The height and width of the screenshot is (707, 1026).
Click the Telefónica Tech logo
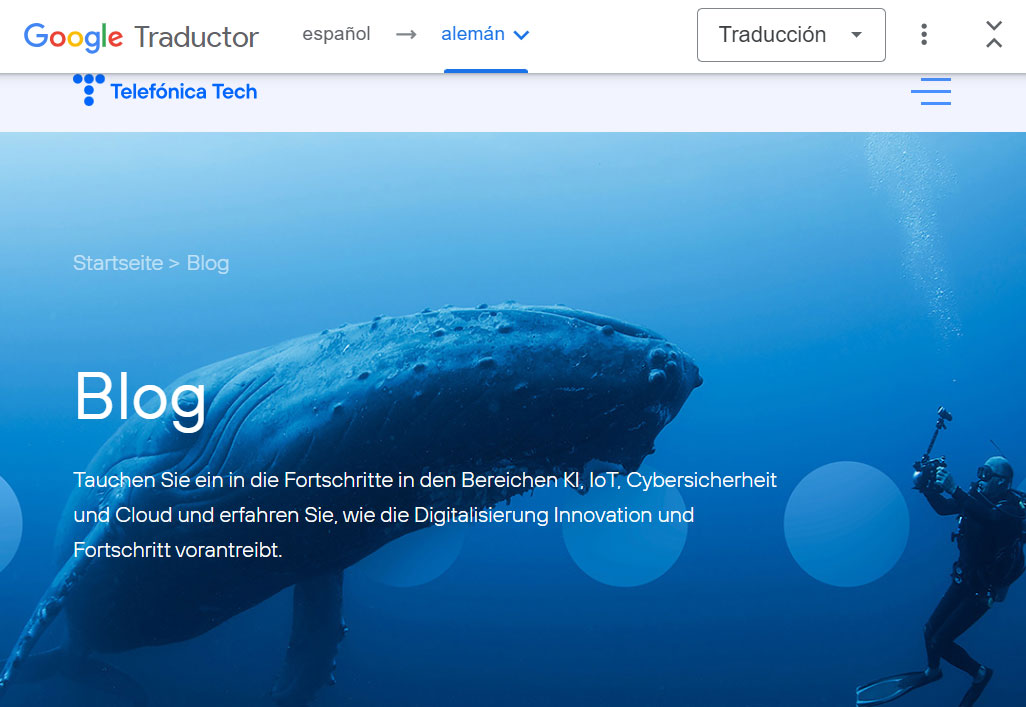coord(165,90)
